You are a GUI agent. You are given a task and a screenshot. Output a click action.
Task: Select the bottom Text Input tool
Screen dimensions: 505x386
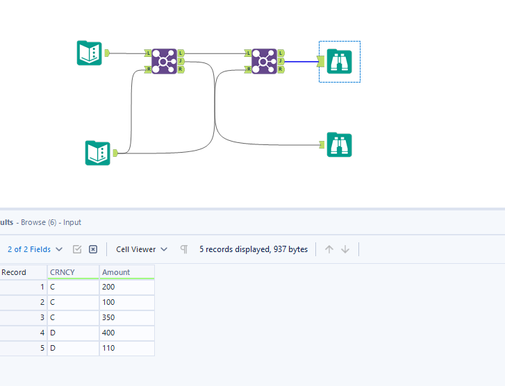pos(98,153)
